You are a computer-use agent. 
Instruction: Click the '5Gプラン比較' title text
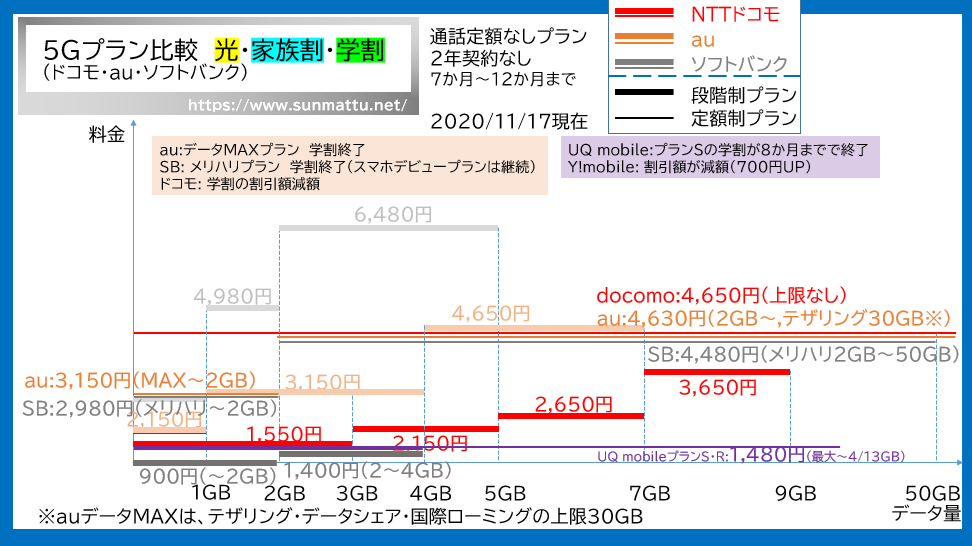point(121,50)
